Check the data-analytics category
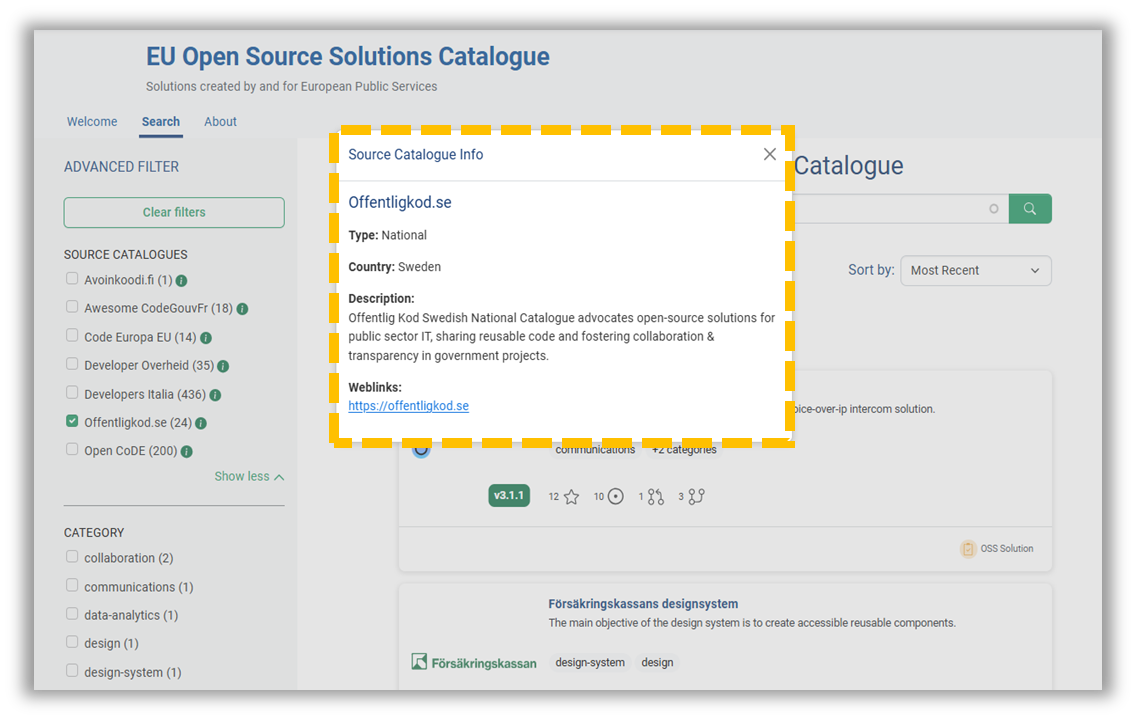This screenshot has width=1136, height=720. (x=72, y=614)
